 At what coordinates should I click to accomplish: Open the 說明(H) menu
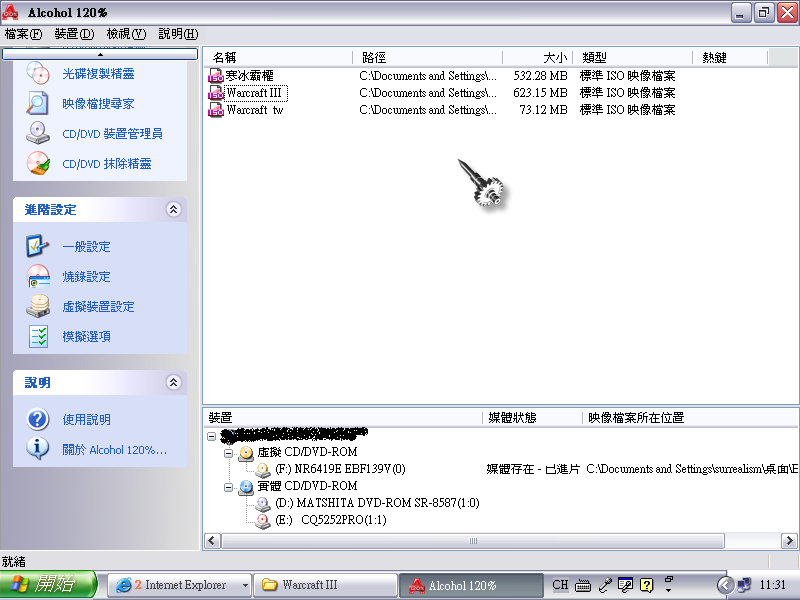(178, 34)
